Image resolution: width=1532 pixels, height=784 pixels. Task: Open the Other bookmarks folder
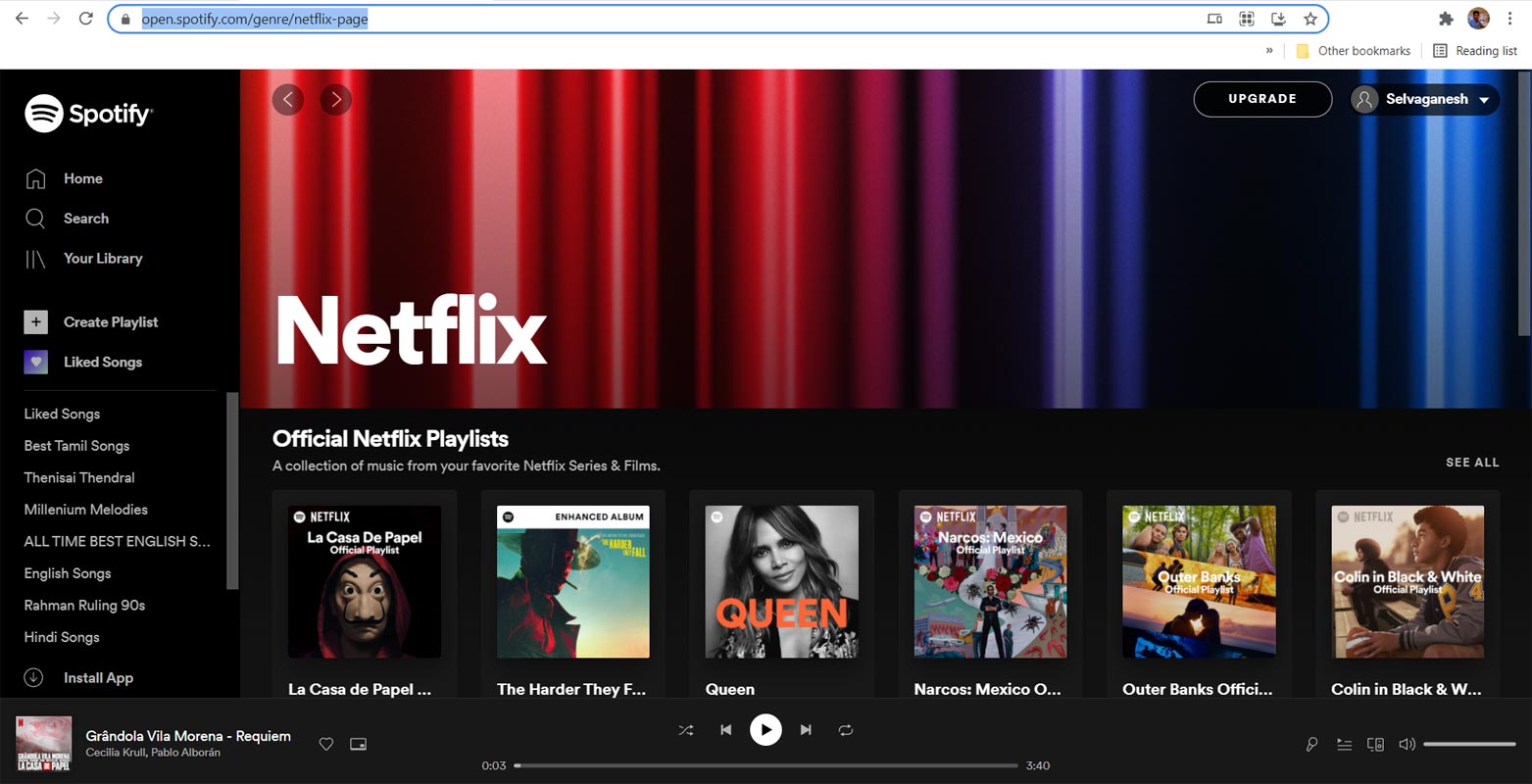1353,51
